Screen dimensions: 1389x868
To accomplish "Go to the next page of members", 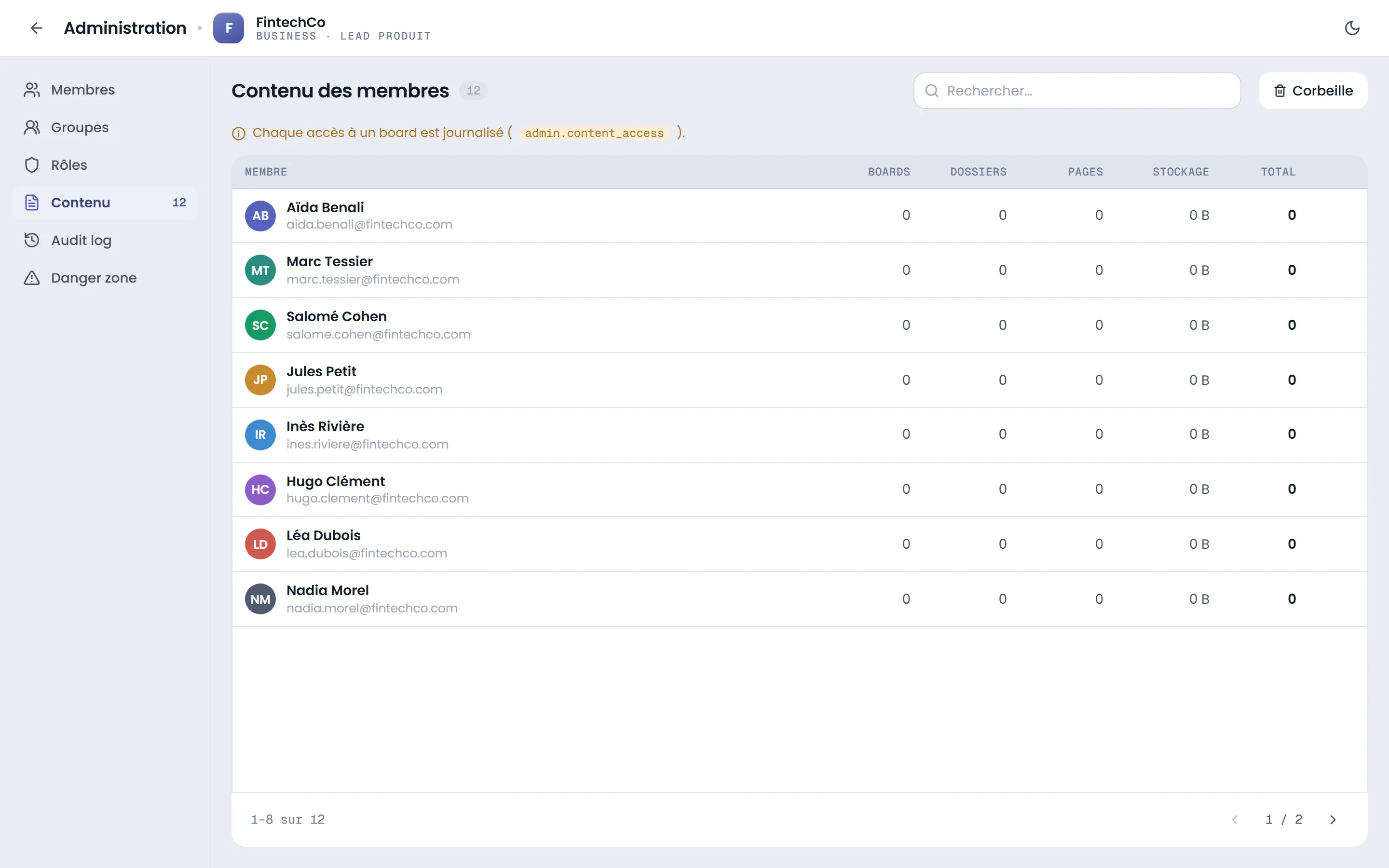I will point(1333,819).
